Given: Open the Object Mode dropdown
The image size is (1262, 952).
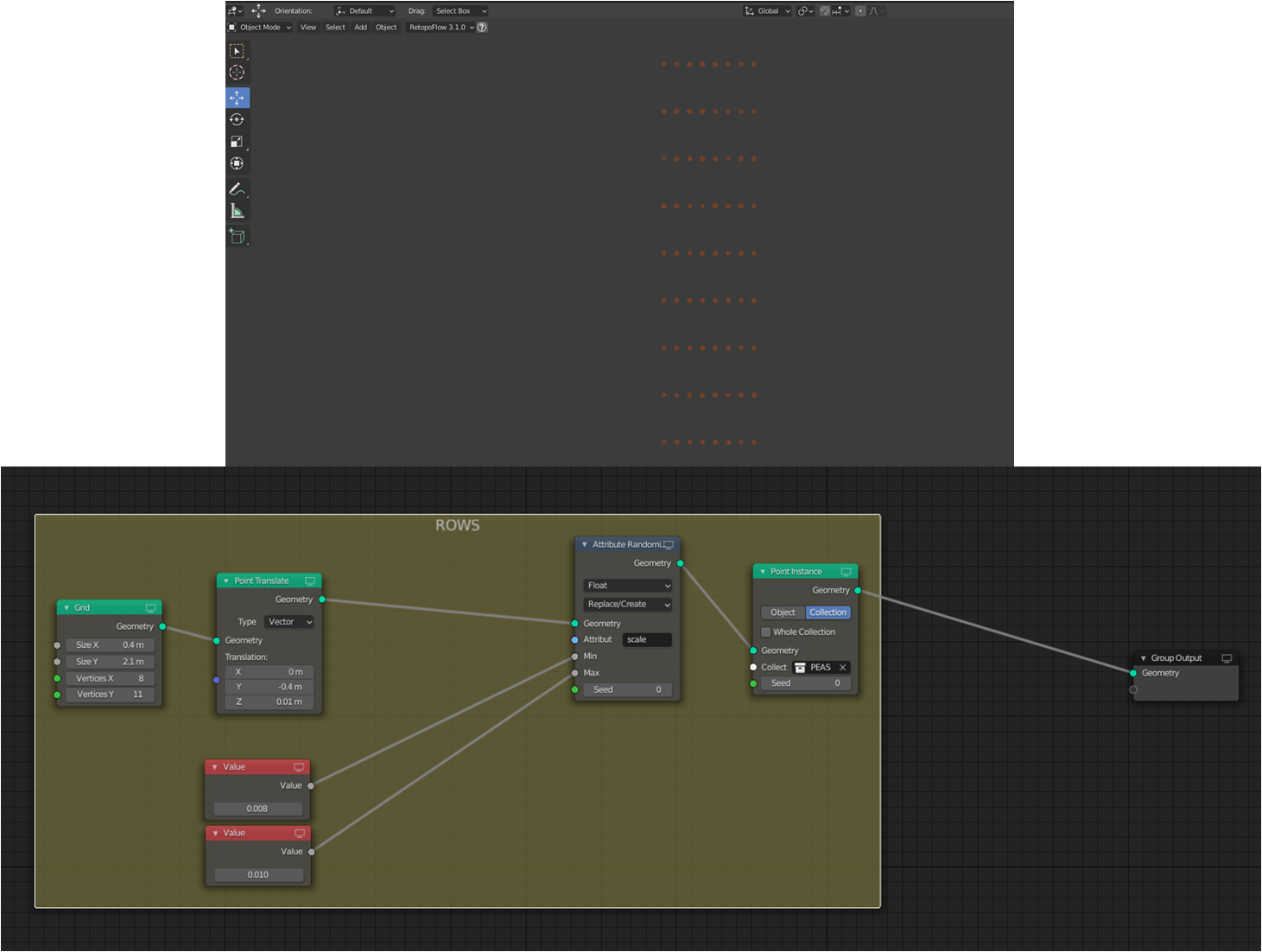Looking at the screenshot, I should tap(260, 28).
